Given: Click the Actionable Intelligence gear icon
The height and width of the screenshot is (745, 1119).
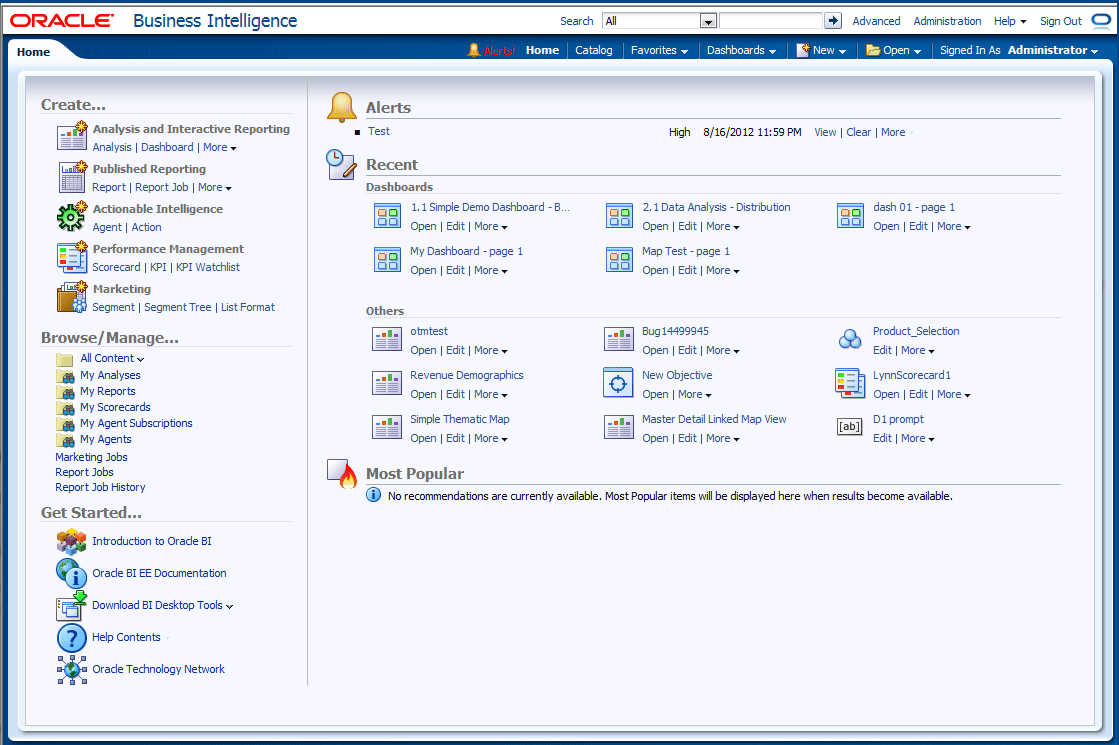Looking at the screenshot, I should [72, 217].
